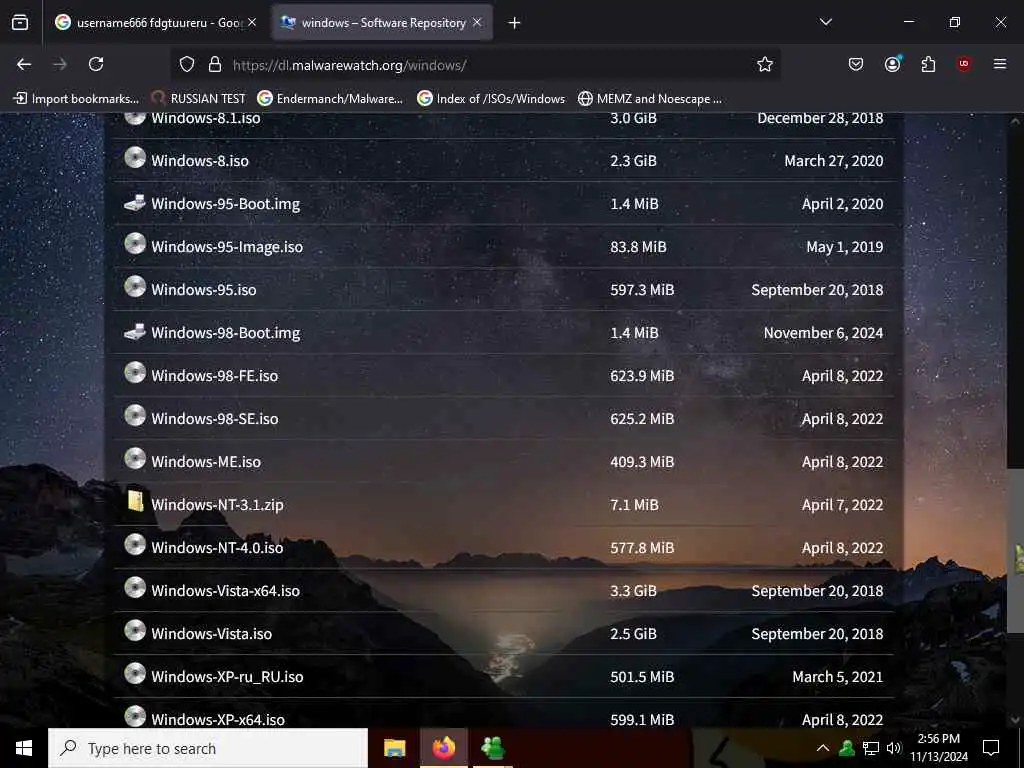1024x768 pixels.
Task: Click the taskbar search box
Action: [208, 748]
